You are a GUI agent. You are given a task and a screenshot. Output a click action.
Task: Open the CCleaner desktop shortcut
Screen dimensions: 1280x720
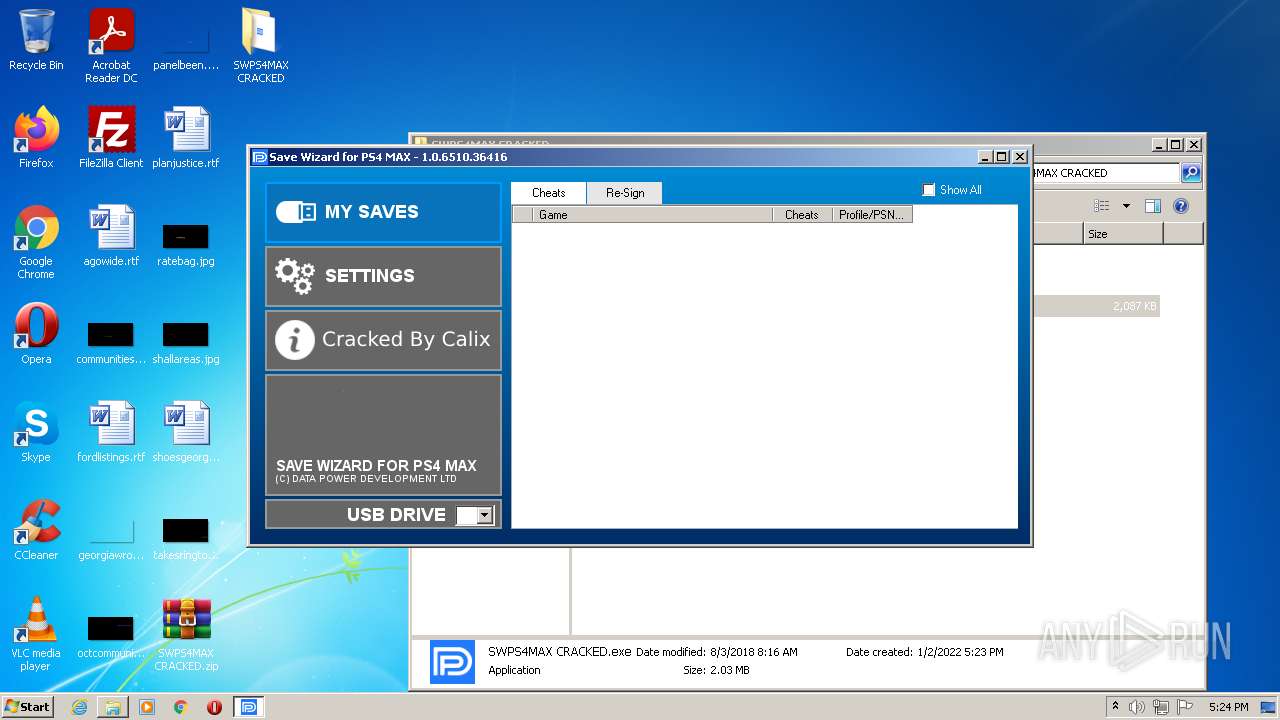(x=36, y=530)
